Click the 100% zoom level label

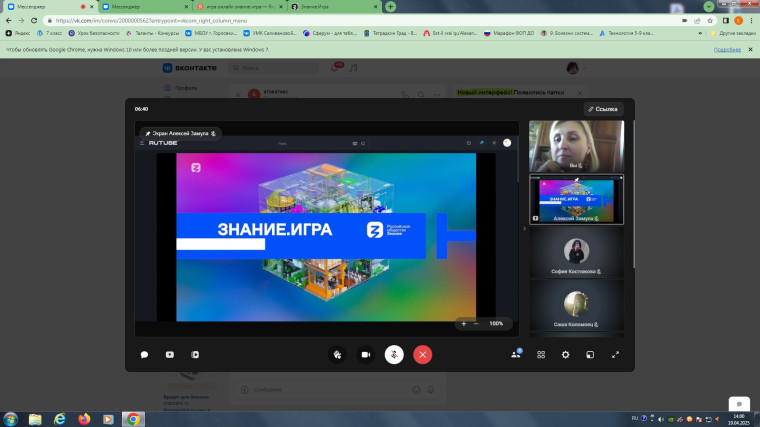point(496,323)
